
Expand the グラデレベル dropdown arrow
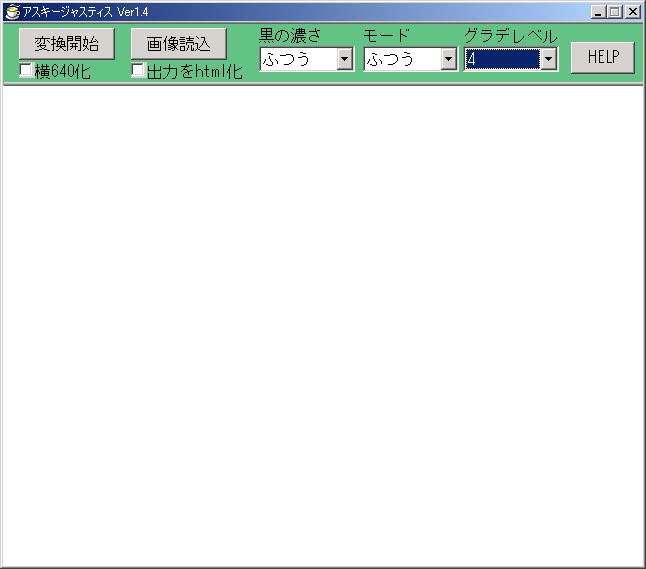click(x=548, y=60)
